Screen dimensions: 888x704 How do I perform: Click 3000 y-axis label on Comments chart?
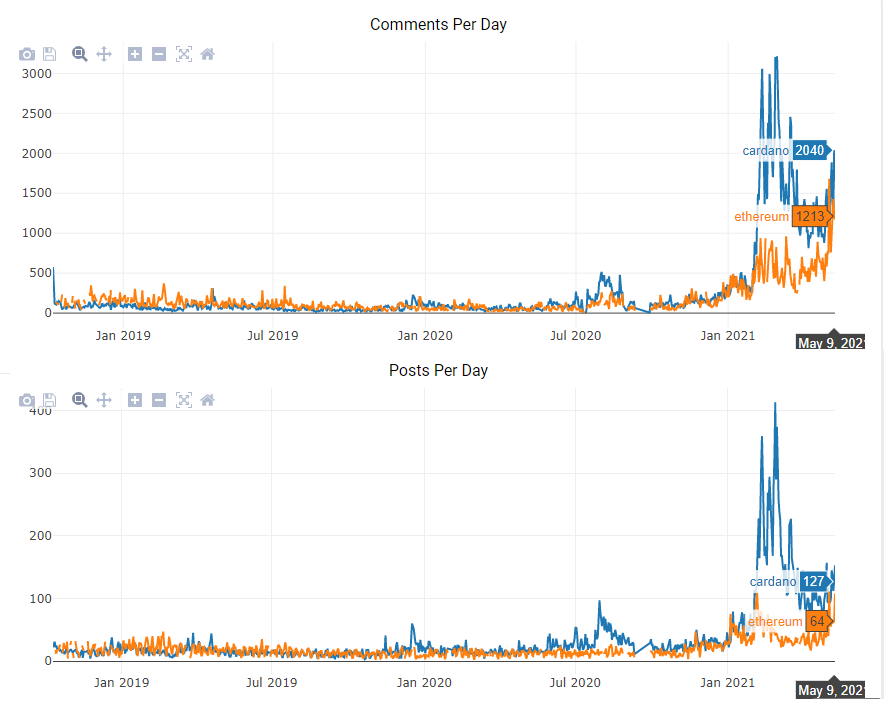[37, 74]
